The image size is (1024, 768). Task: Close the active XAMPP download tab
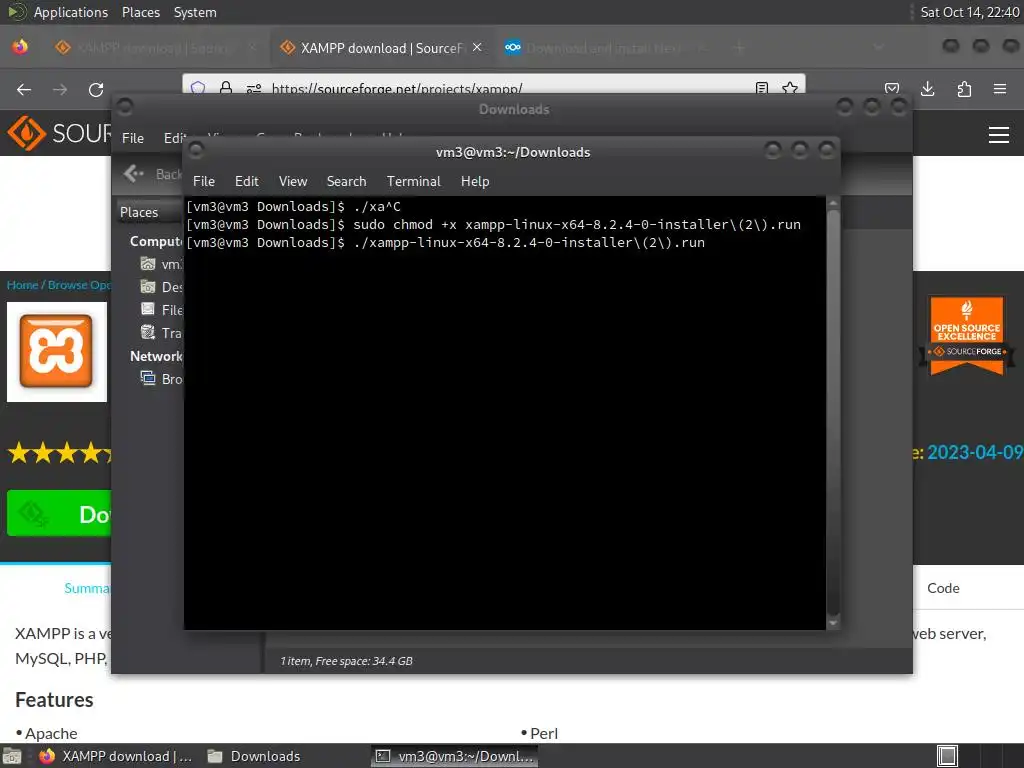[477, 48]
